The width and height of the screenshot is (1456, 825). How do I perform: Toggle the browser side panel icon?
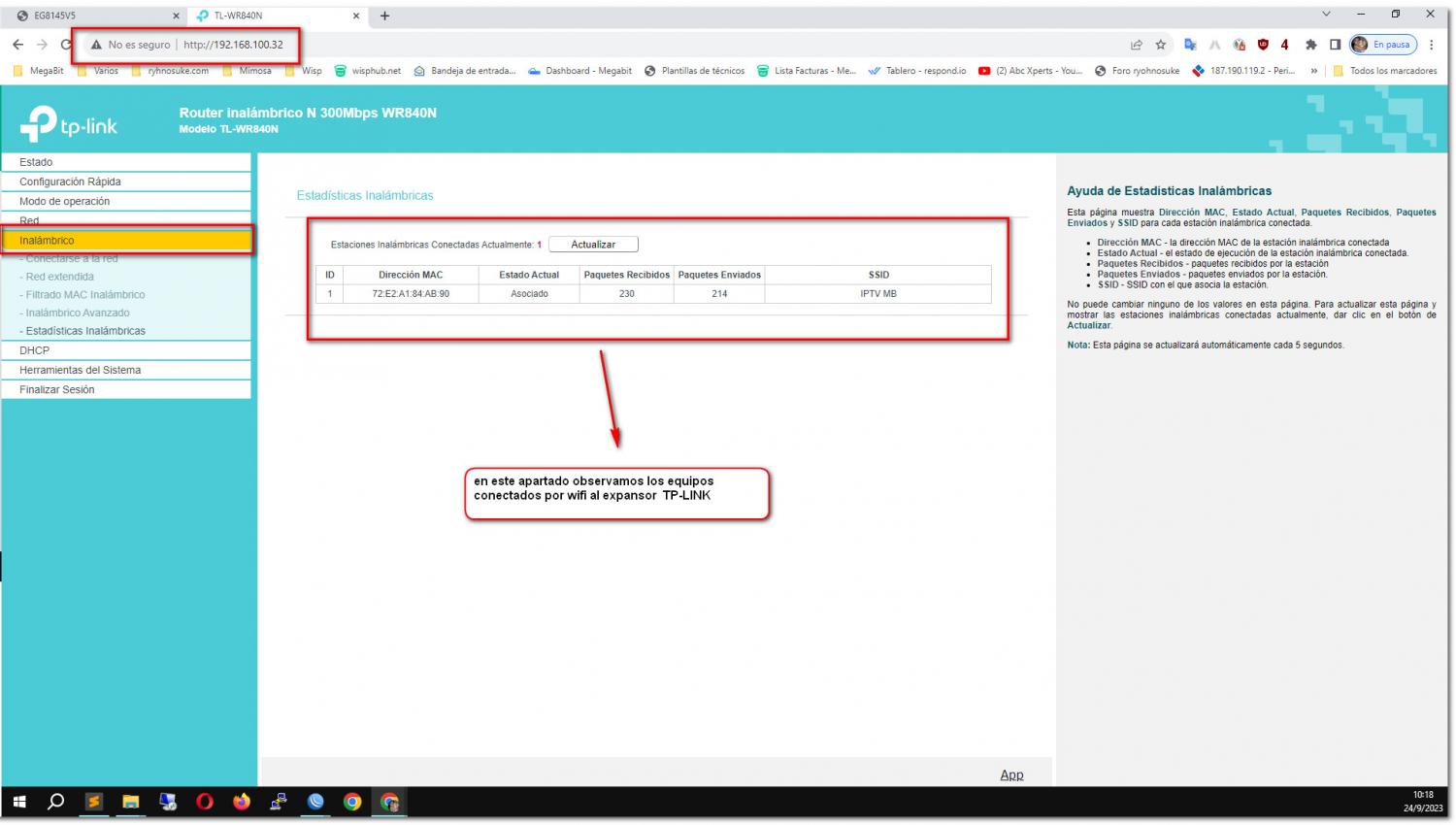tap(1335, 45)
